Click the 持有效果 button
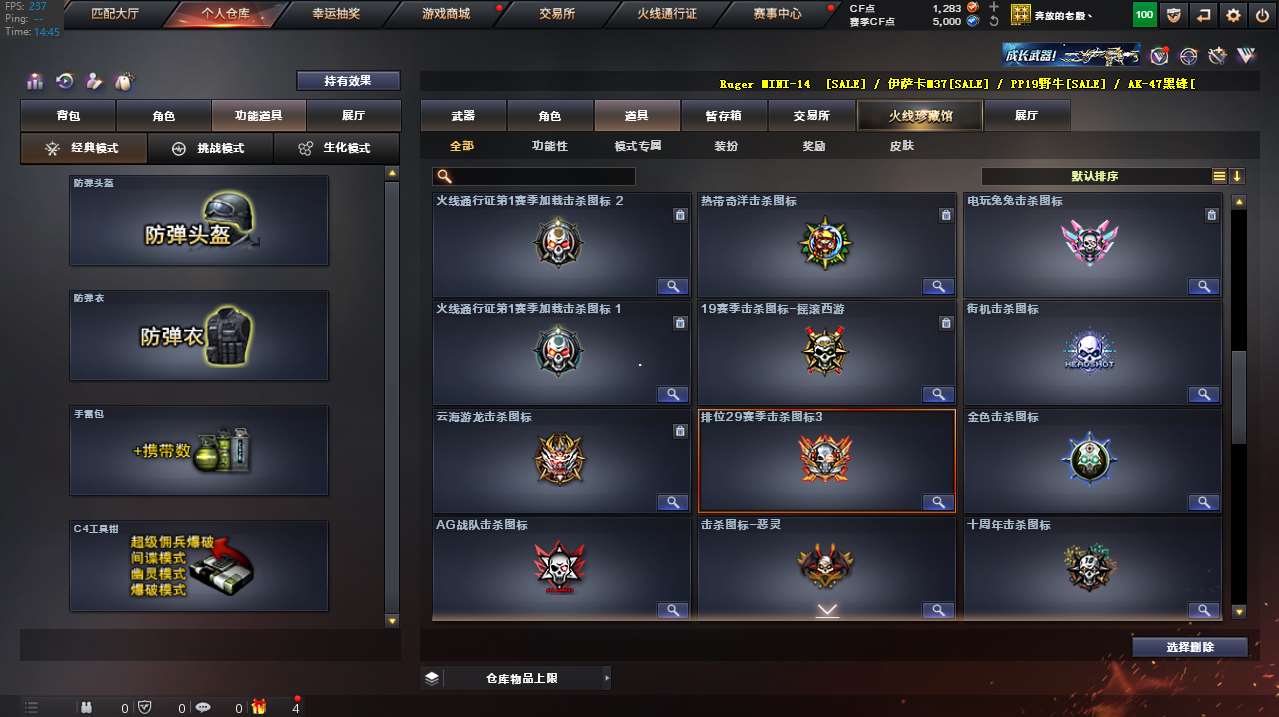The height and width of the screenshot is (717, 1279). pyautogui.click(x=348, y=81)
